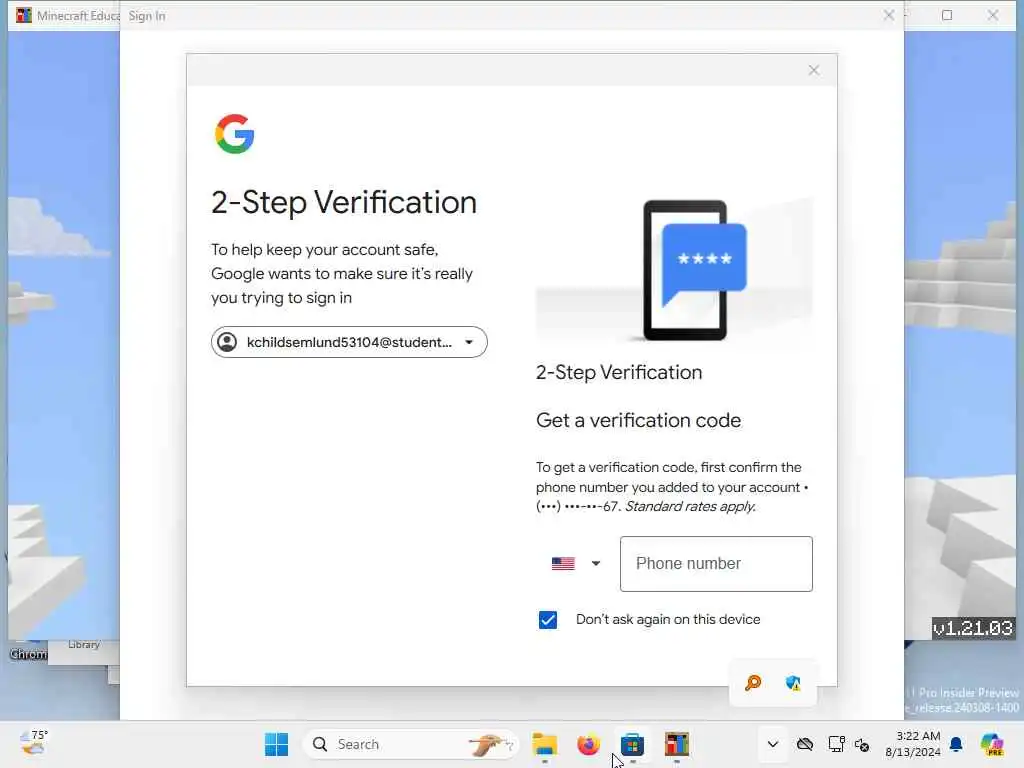
Task: Click the account avatar icon in selector
Action: tap(227, 342)
